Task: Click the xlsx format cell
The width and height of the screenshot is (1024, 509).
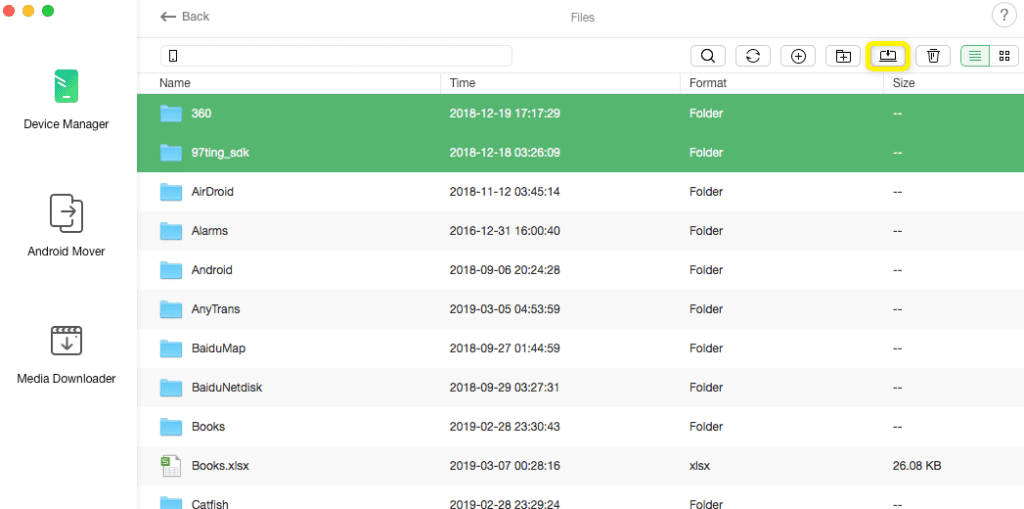Action: coord(699,466)
